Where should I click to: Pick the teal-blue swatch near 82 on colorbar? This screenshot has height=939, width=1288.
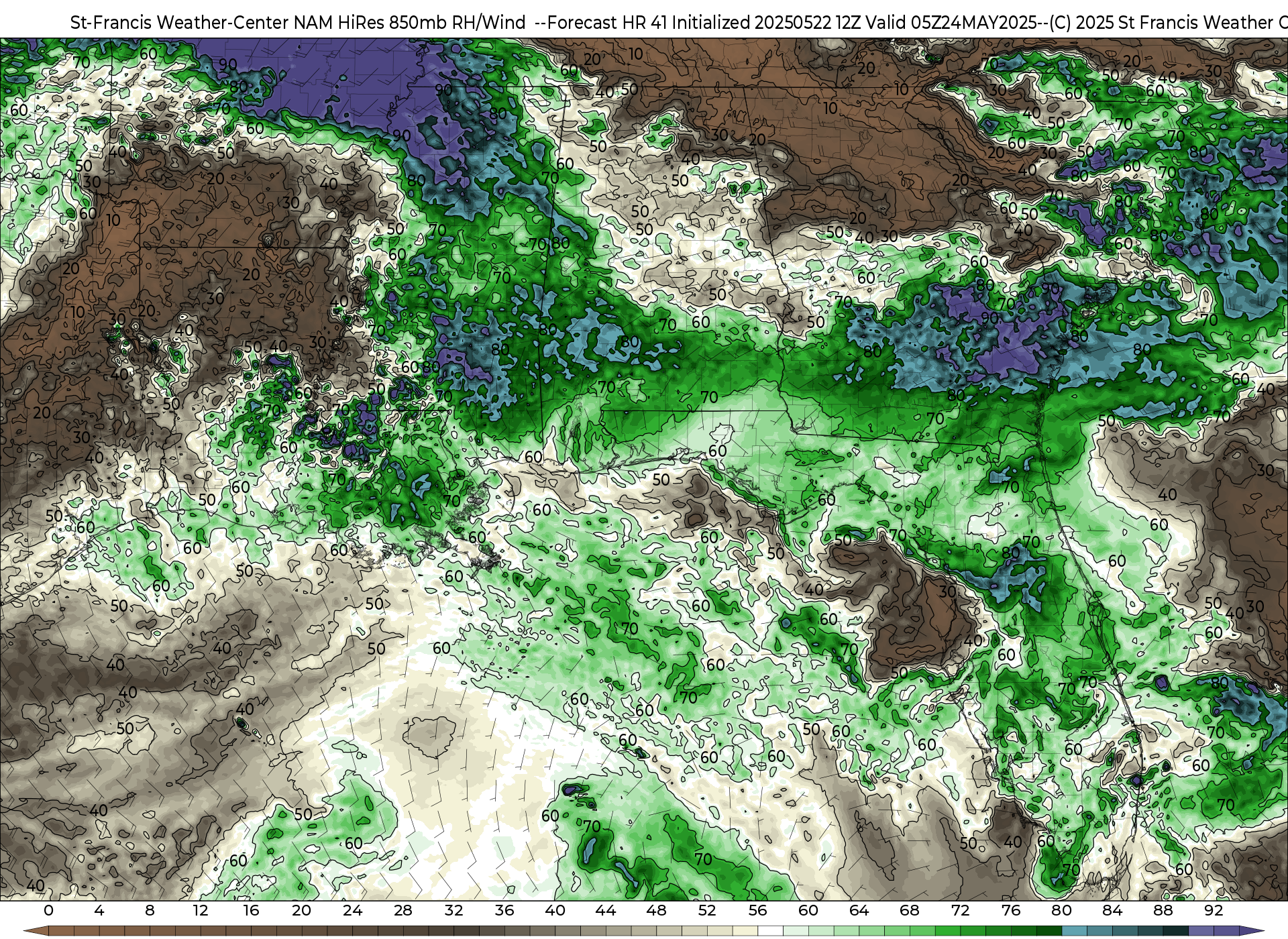click(1074, 931)
